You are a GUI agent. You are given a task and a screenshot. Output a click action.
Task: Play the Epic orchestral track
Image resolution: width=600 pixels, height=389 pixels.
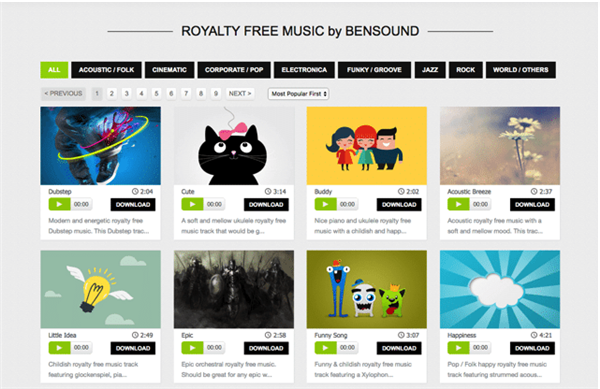point(192,348)
